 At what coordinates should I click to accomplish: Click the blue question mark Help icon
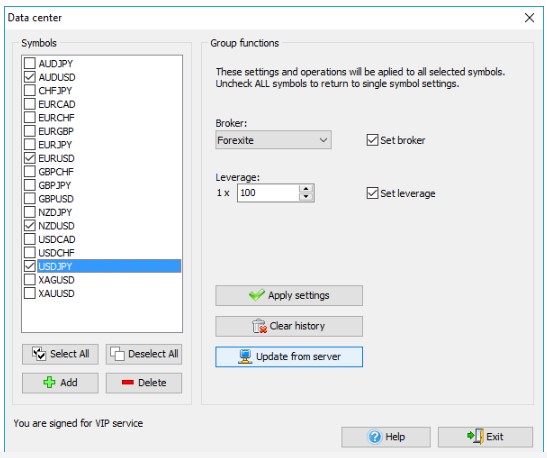[x=375, y=437]
